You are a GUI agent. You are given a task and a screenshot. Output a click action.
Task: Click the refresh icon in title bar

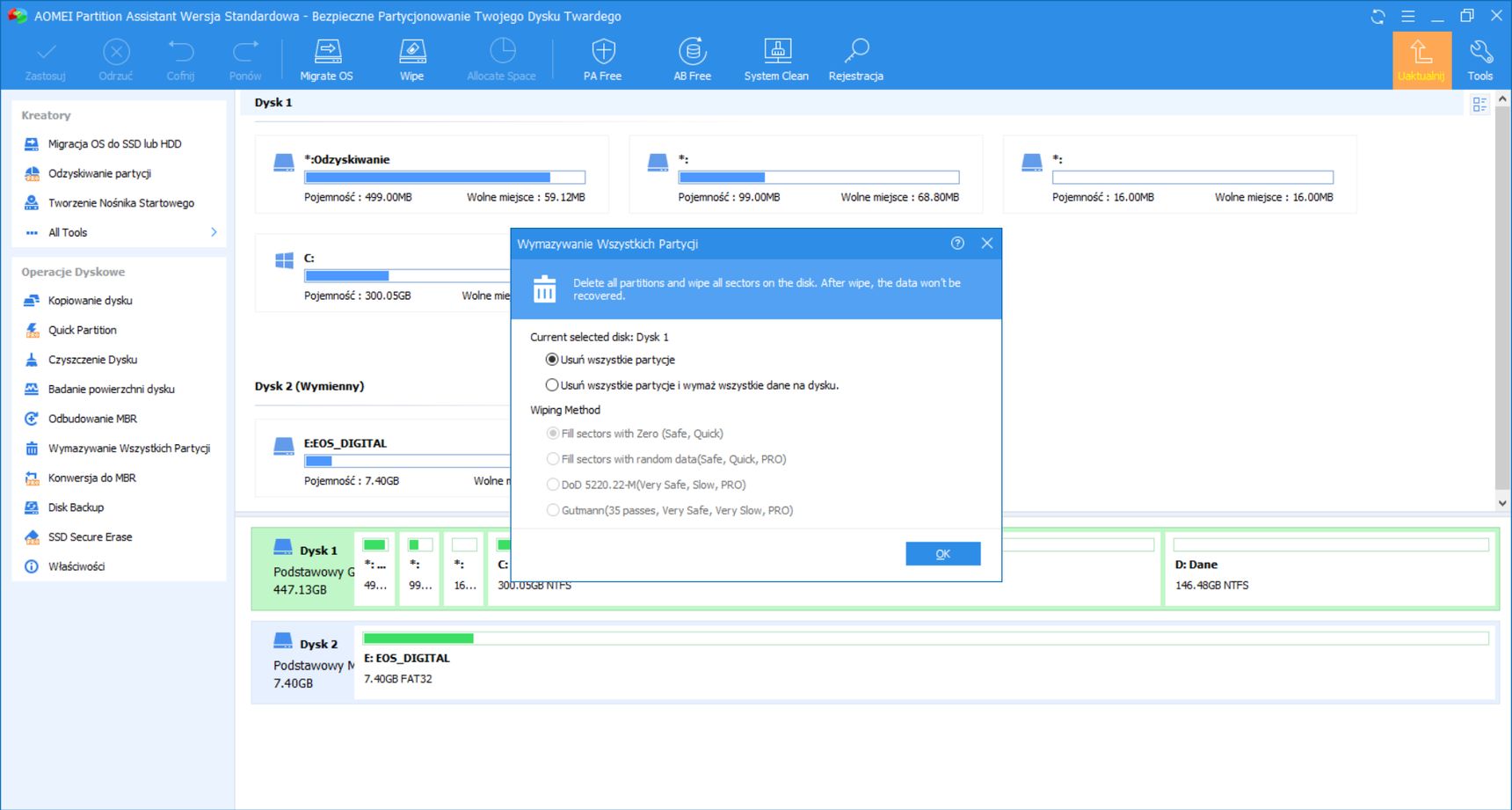click(x=1378, y=17)
